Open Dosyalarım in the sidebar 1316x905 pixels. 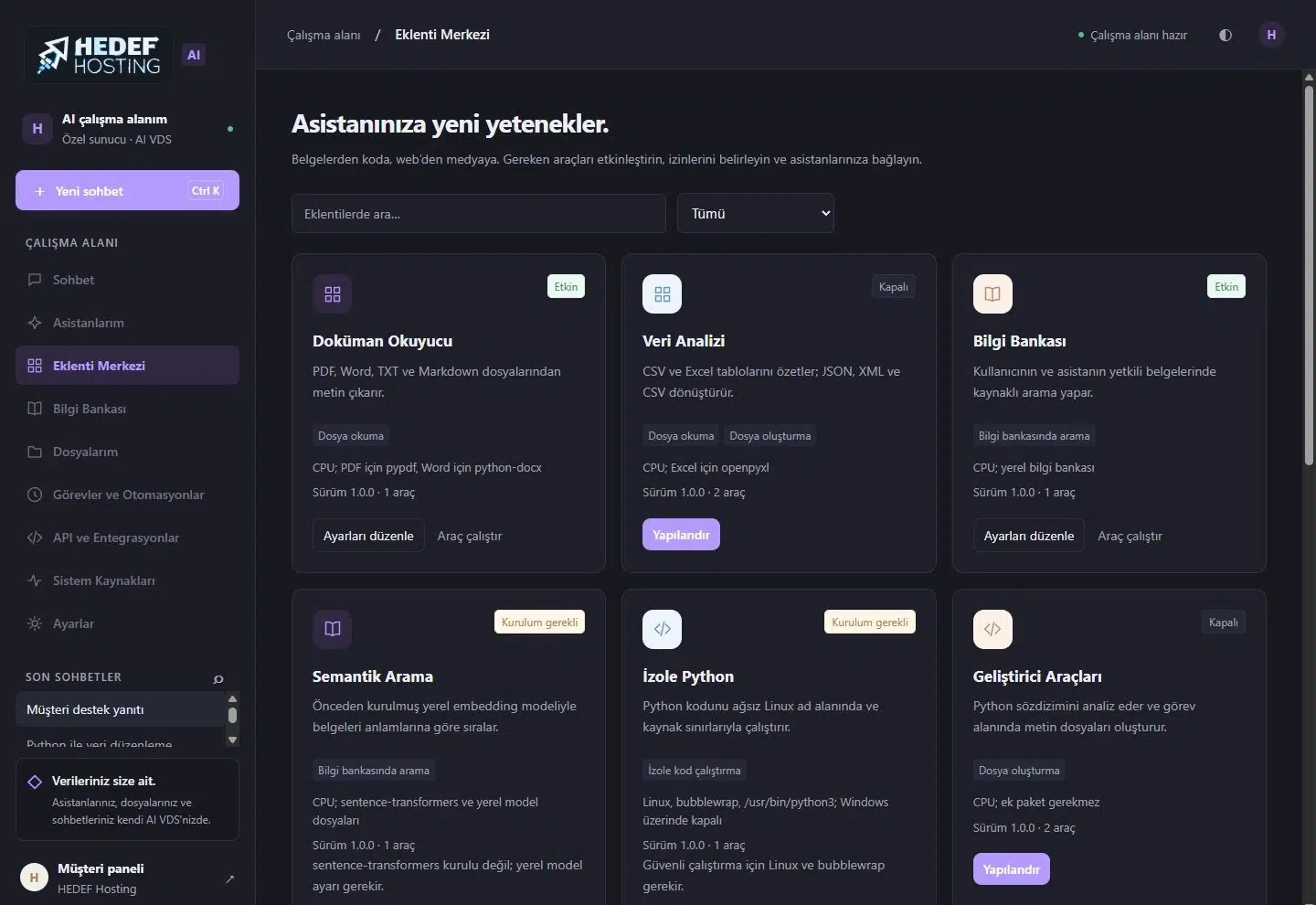point(127,452)
